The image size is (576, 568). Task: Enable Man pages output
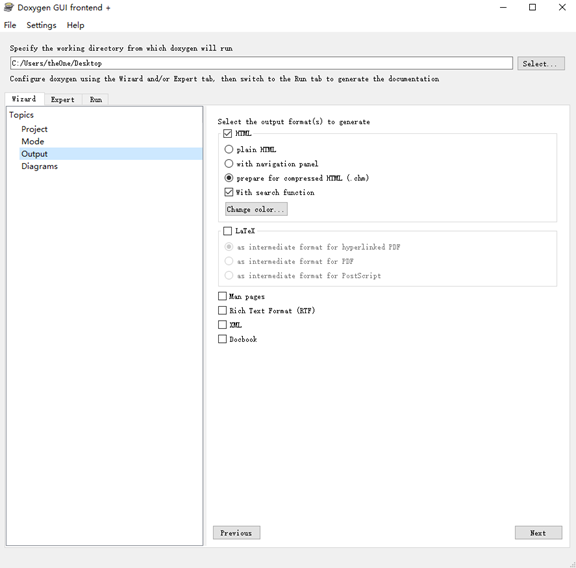tap(222, 296)
